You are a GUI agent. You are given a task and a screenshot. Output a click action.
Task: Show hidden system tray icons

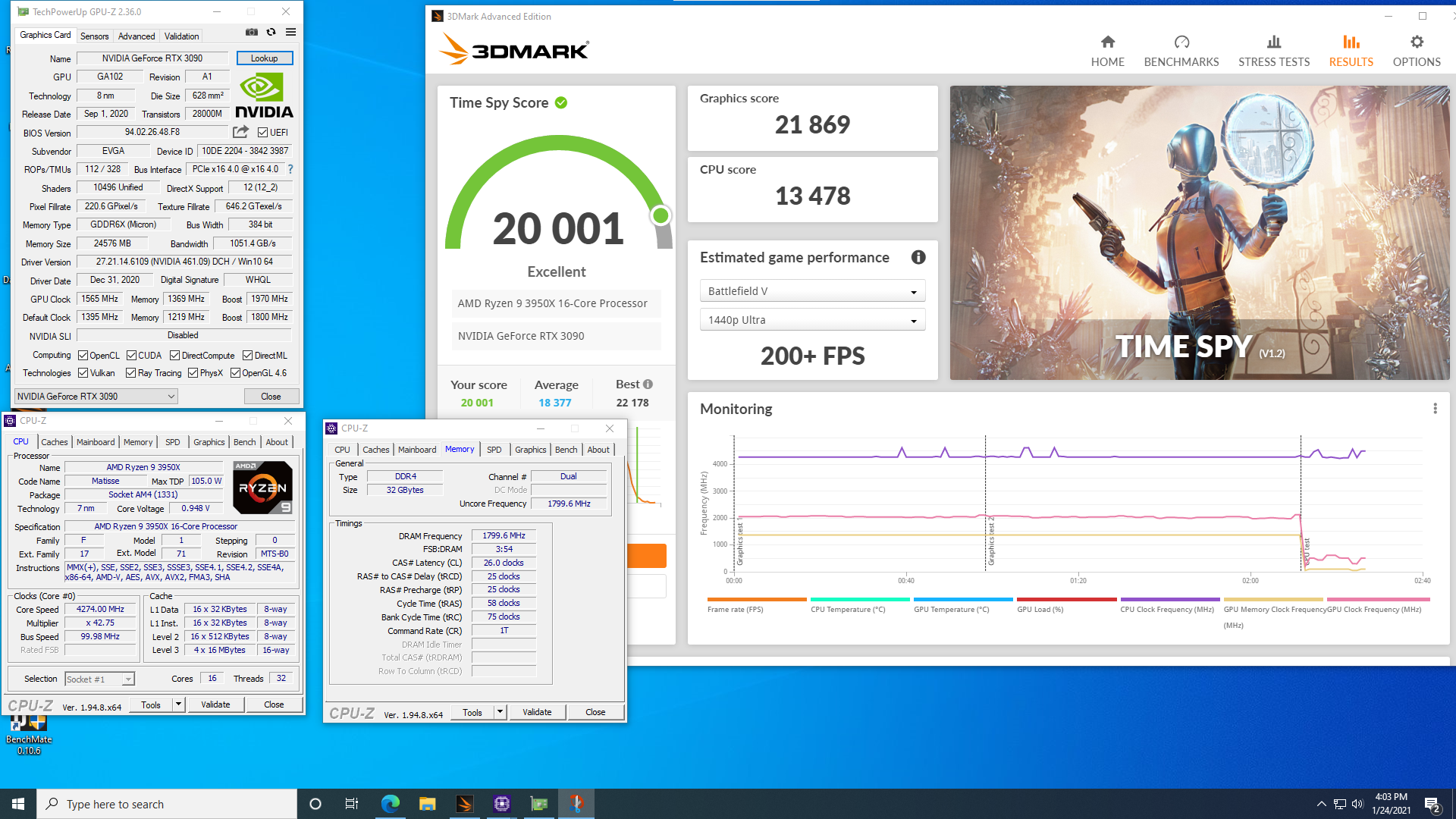[x=1321, y=804]
